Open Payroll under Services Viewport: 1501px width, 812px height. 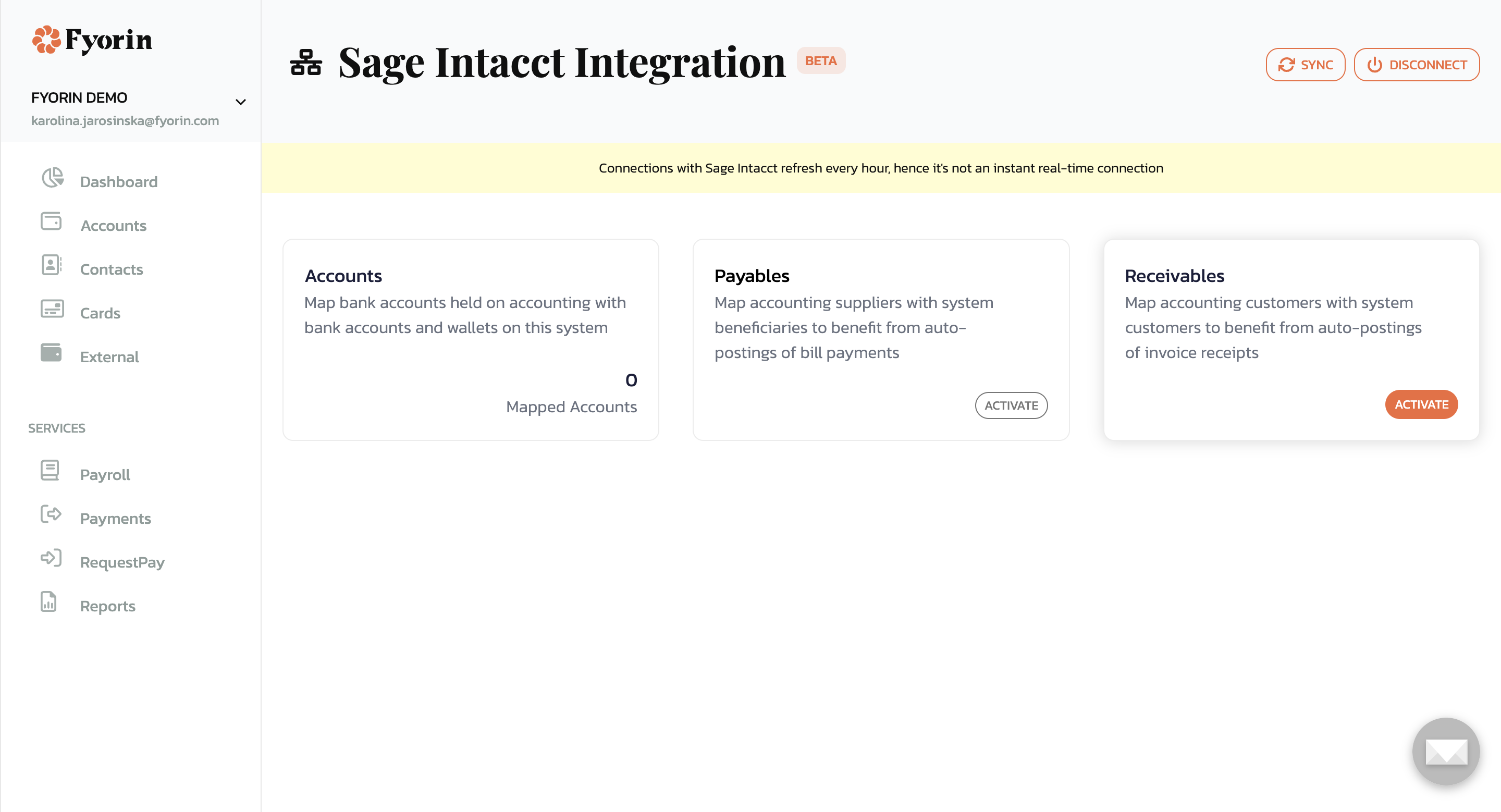pos(105,475)
